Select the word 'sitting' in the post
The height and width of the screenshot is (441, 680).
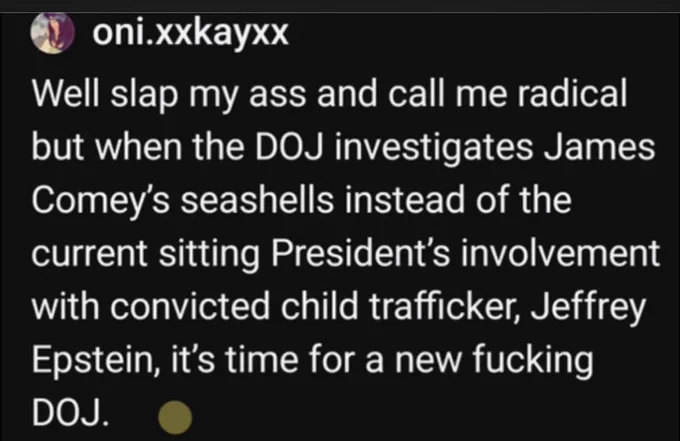(x=209, y=256)
